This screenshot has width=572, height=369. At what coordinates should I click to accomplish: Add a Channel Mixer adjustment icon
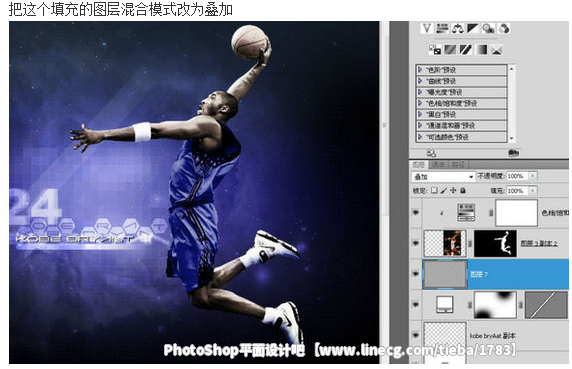pos(504,28)
